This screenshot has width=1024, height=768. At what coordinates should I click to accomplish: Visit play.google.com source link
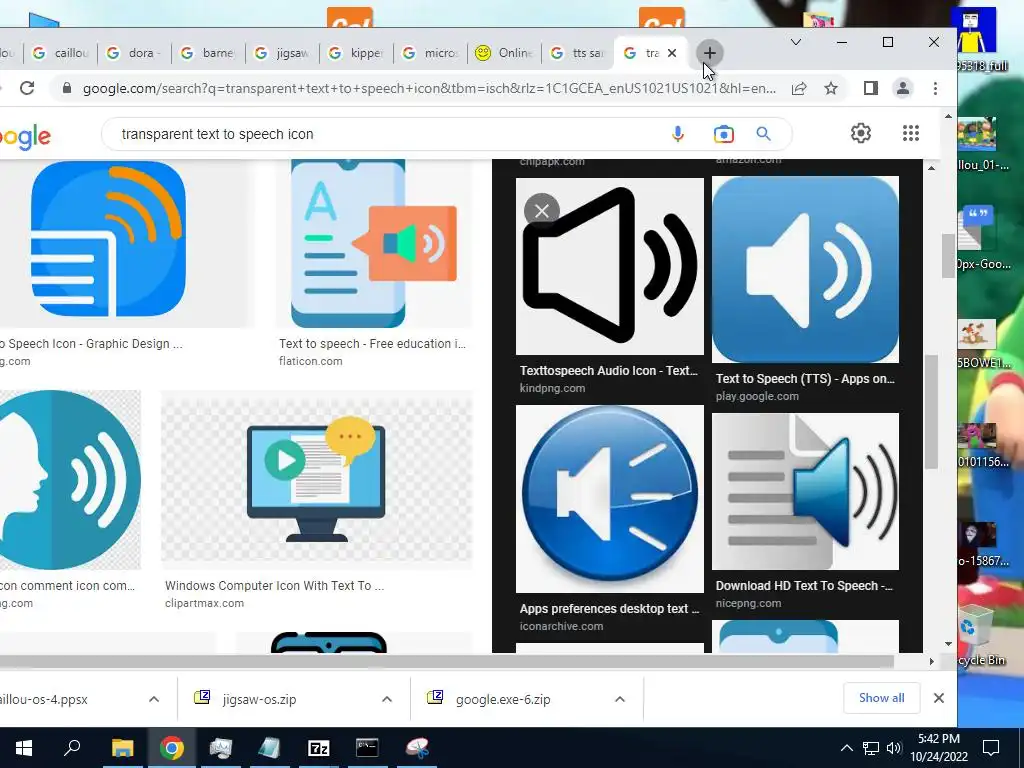(757, 396)
